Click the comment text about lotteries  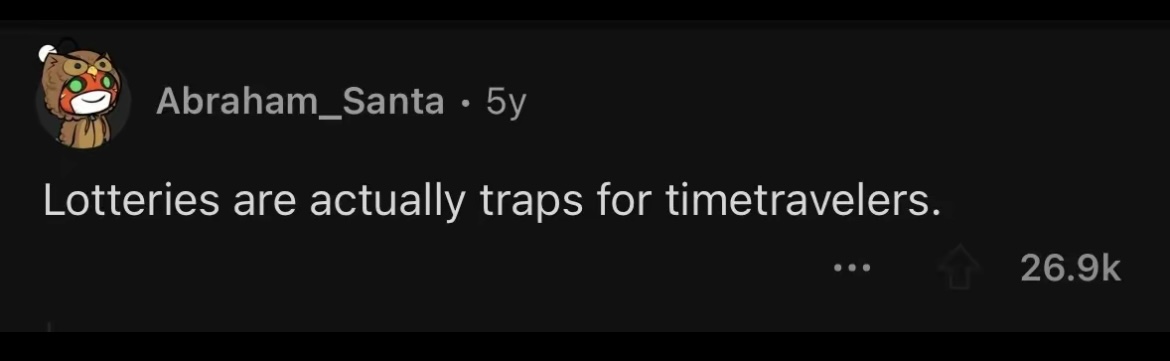tap(492, 201)
